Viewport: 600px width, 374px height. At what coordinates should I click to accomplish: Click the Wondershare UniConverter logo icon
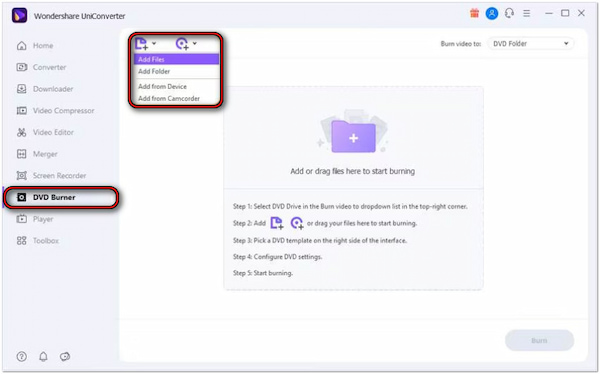coord(19,16)
